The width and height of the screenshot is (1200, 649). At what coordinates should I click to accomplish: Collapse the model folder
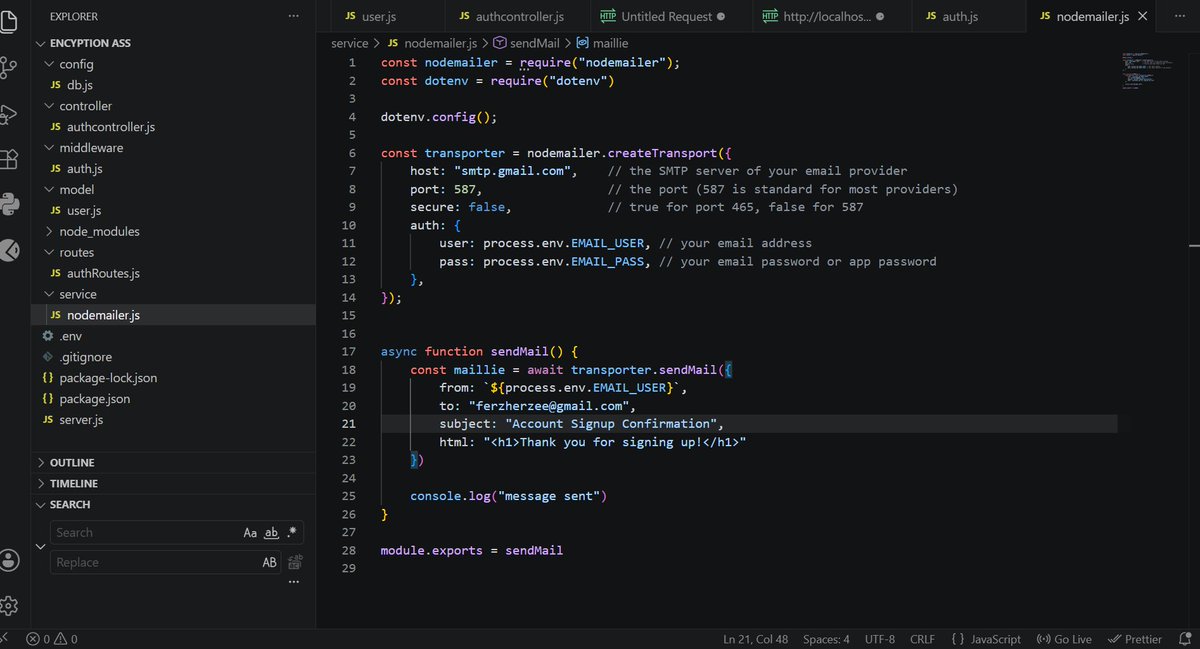click(50, 190)
